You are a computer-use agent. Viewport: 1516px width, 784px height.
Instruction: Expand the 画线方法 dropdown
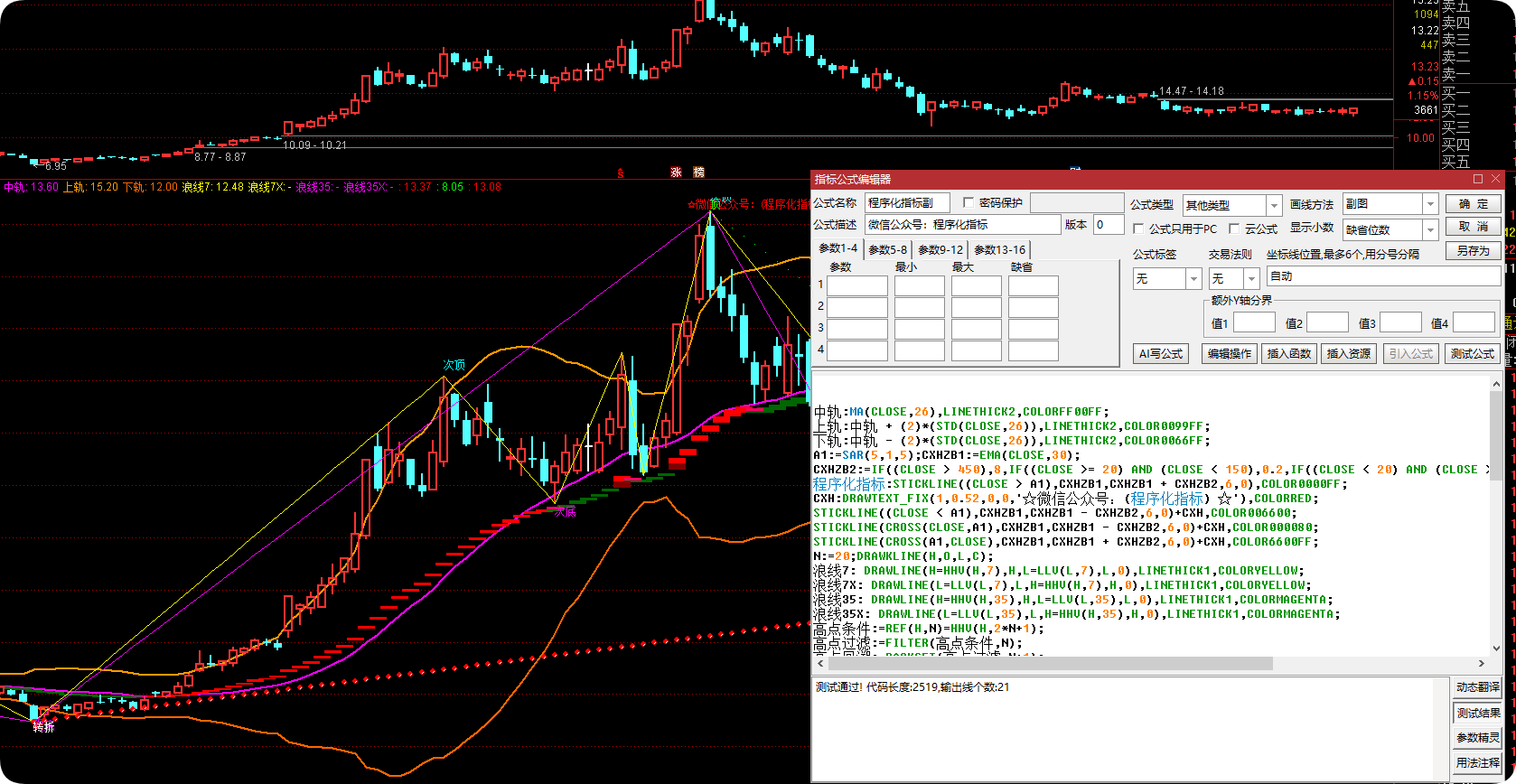click(1430, 205)
